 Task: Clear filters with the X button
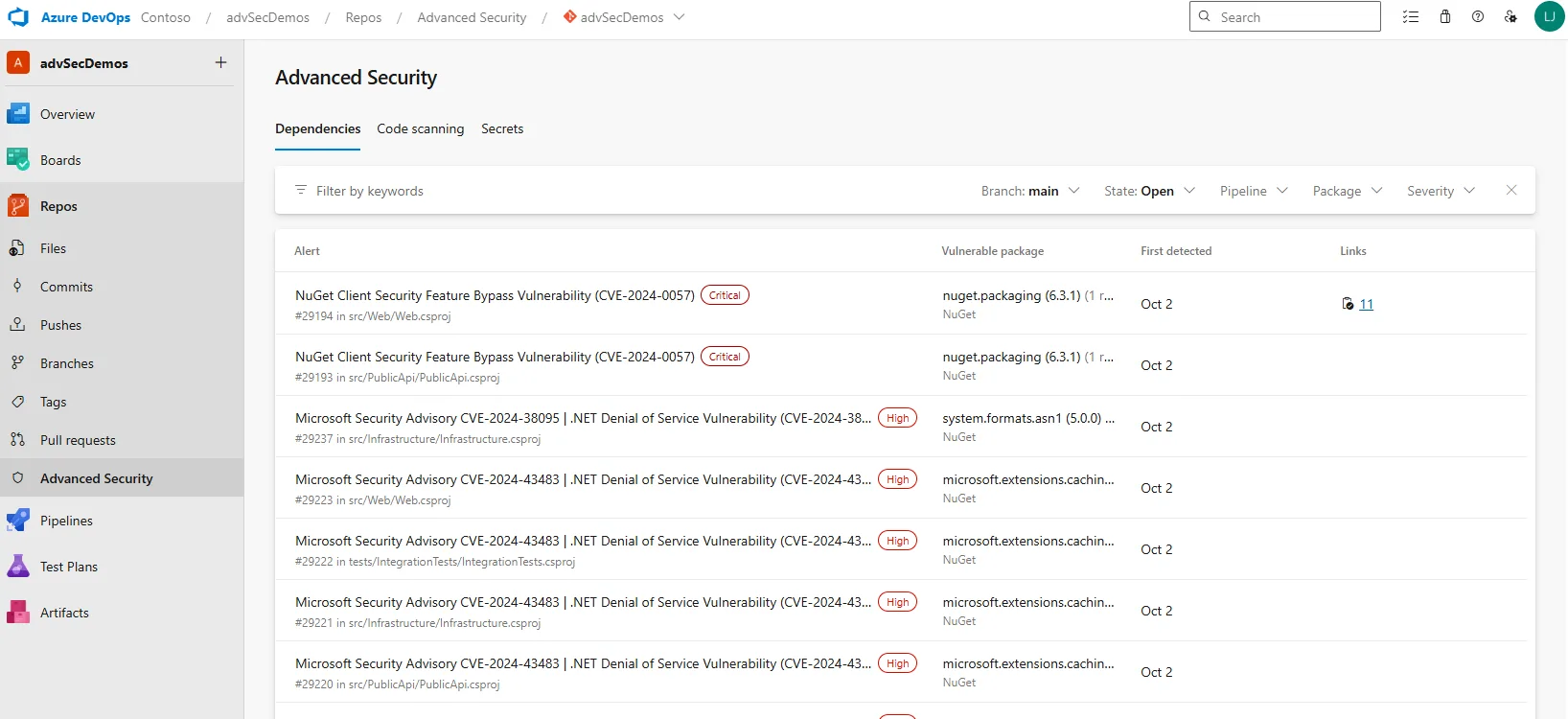click(1511, 191)
